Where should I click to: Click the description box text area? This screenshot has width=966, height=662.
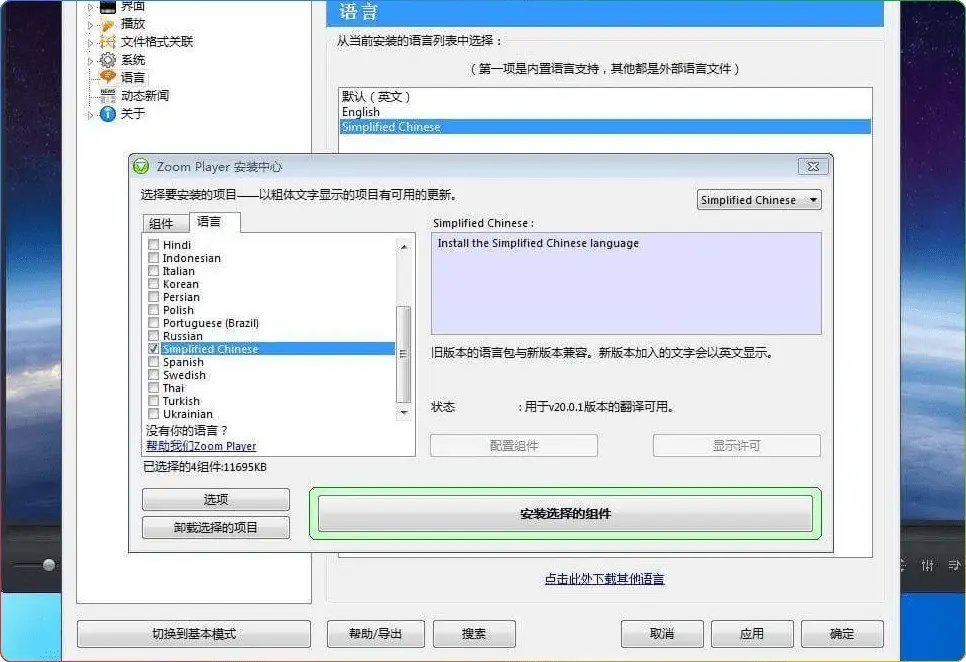(x=626, y=283)
